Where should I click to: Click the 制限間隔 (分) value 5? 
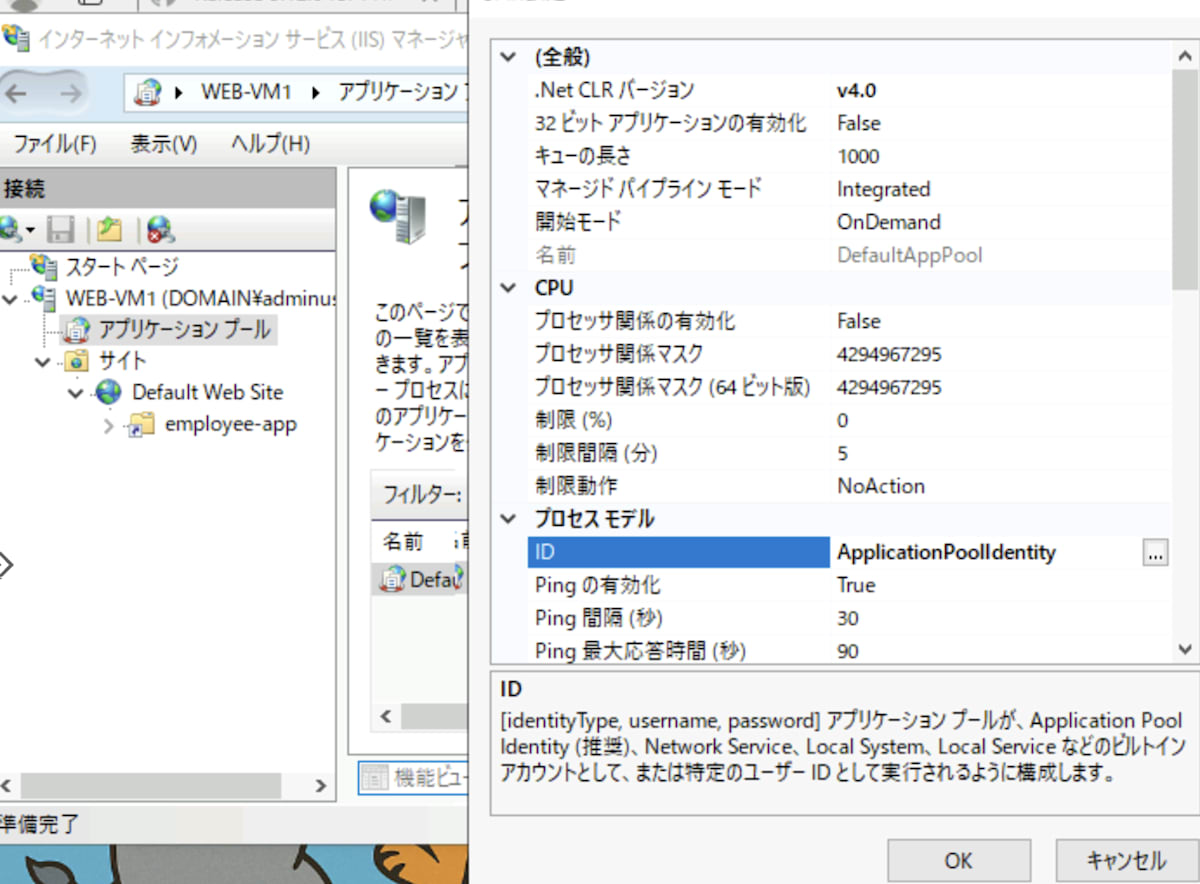(842, 453)
